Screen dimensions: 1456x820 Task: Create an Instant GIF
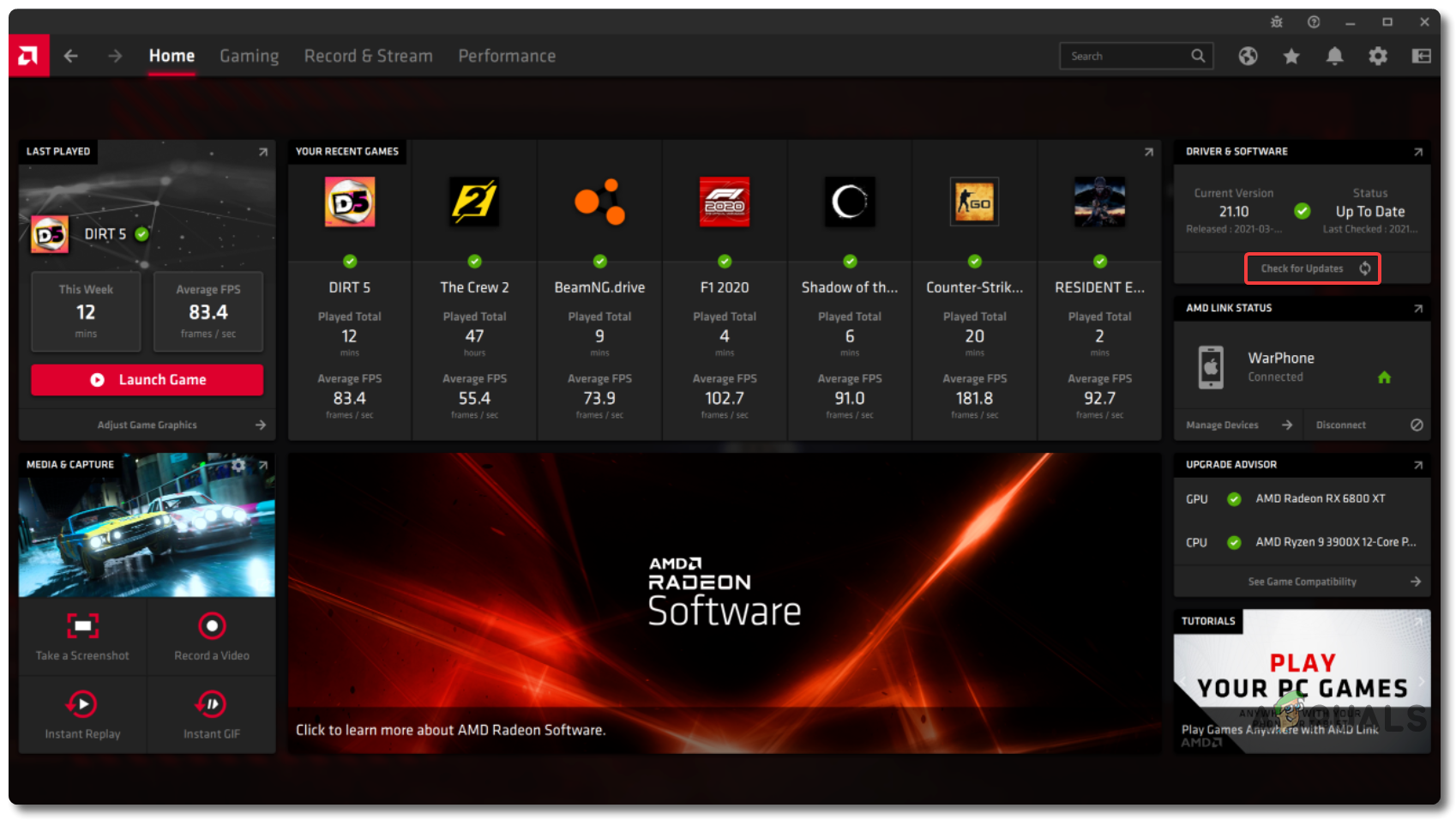[x=212, y=715]
